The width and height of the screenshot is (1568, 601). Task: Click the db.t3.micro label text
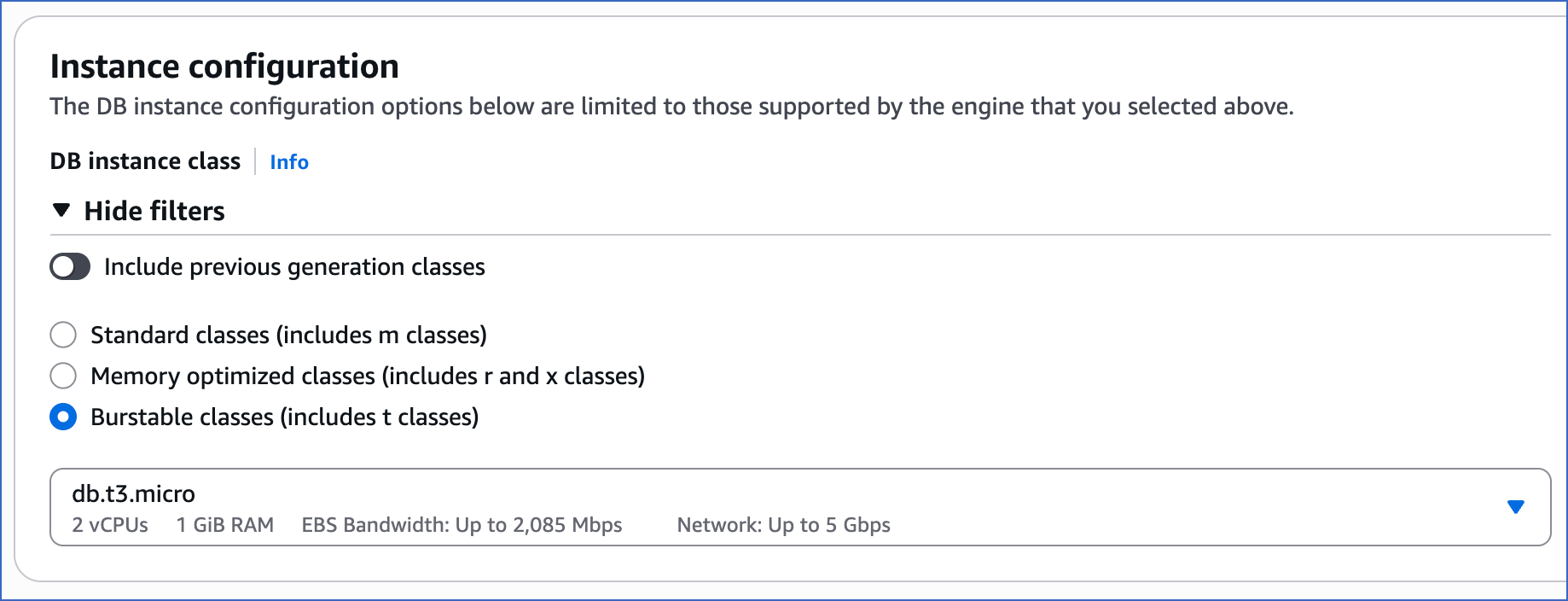pos(133,493)
